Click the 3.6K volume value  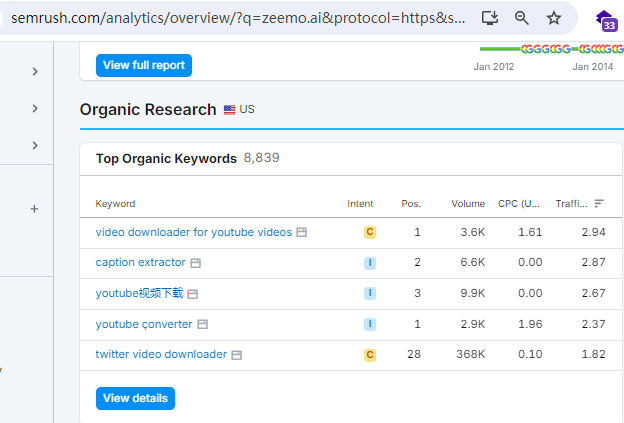[473, 232]
